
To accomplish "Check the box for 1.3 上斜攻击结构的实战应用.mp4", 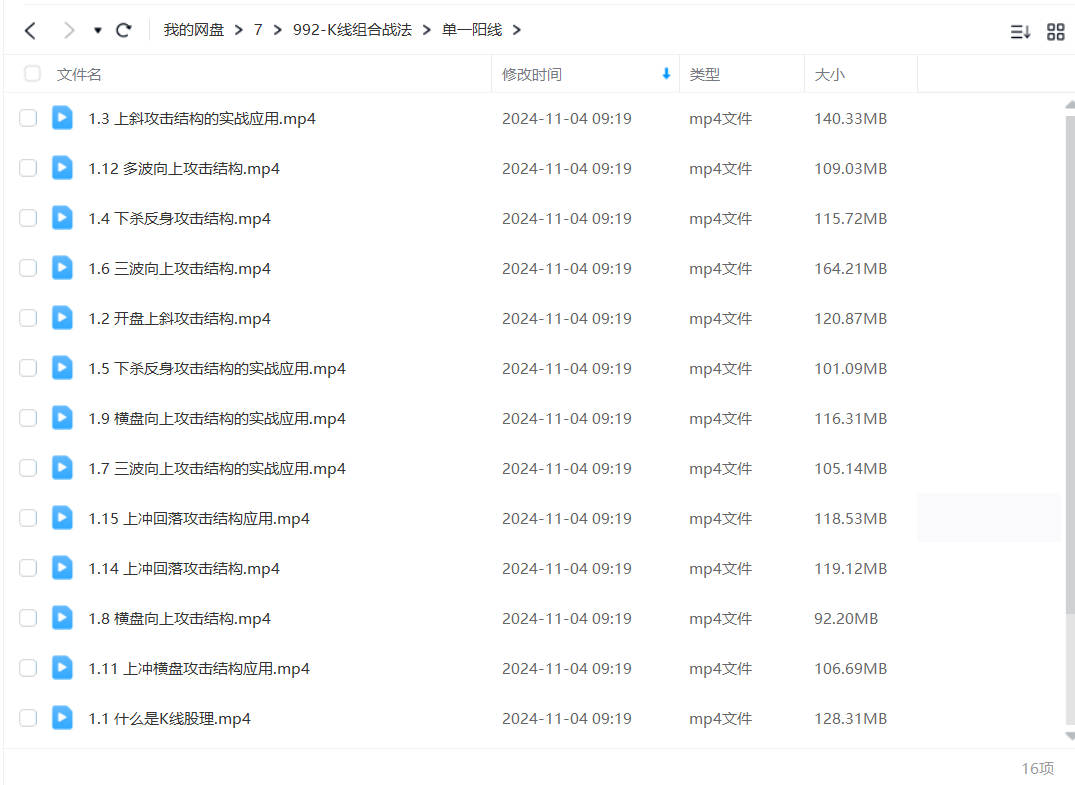I will pos(28,118).
